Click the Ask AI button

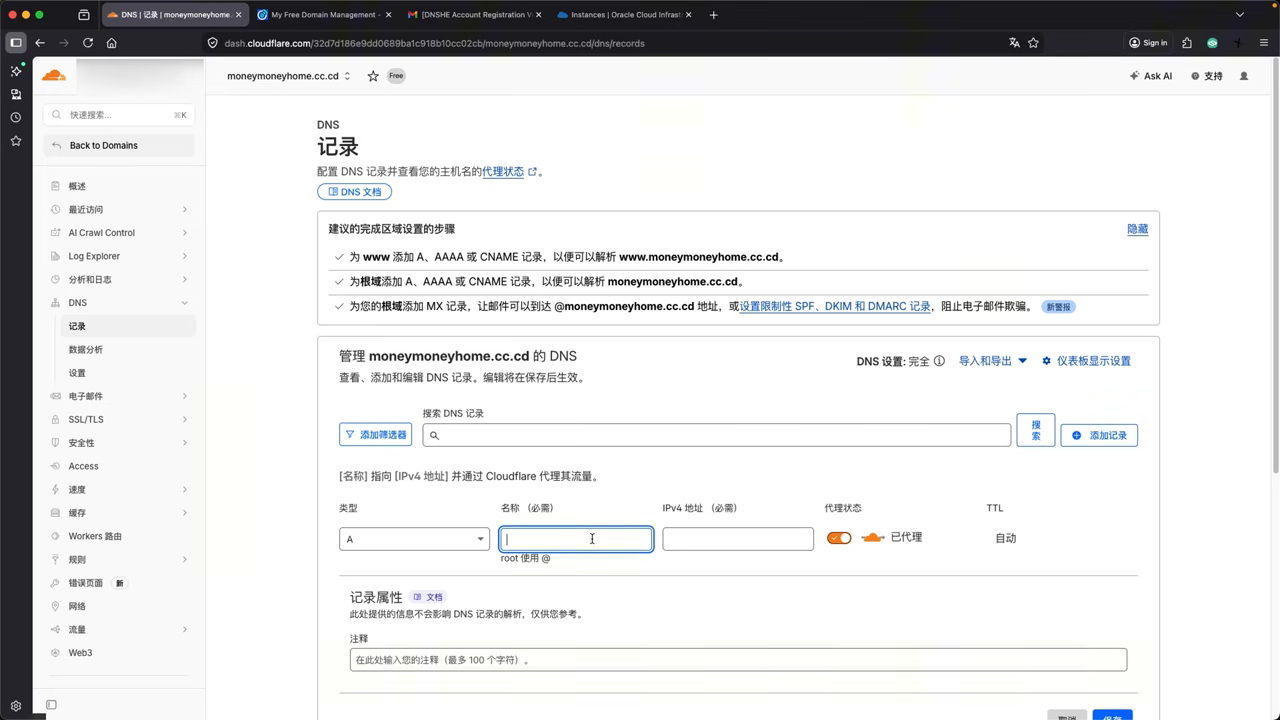click(x=1151, y=76)
